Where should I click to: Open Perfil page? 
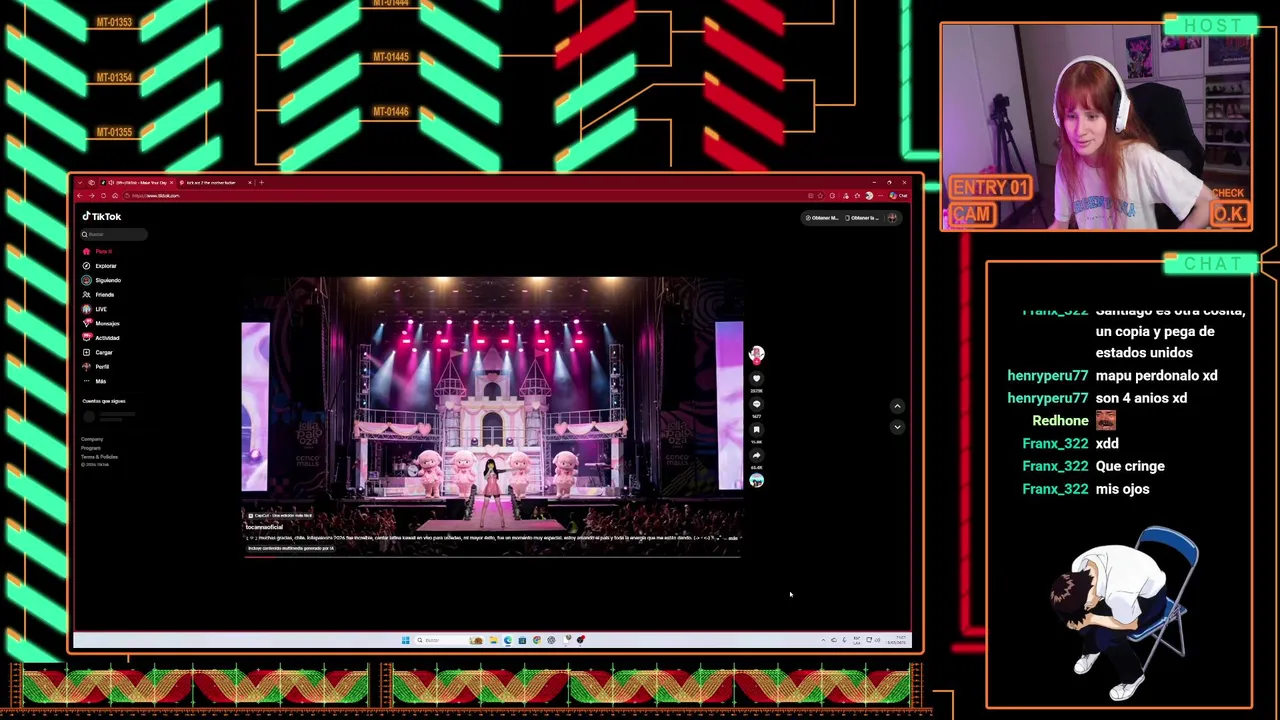[96, 367]
